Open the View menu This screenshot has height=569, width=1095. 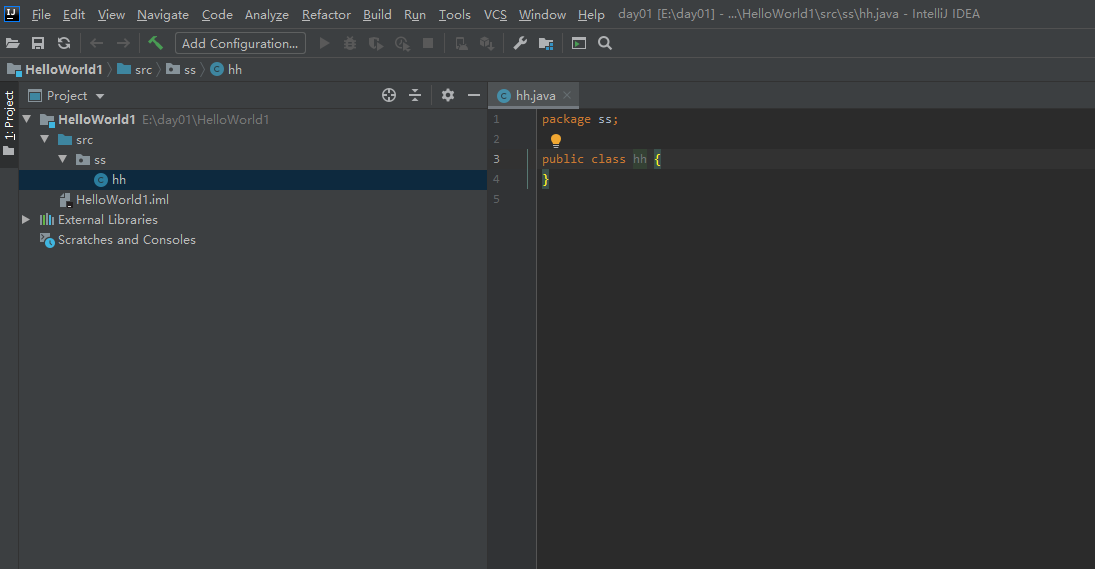click(111, 15)
